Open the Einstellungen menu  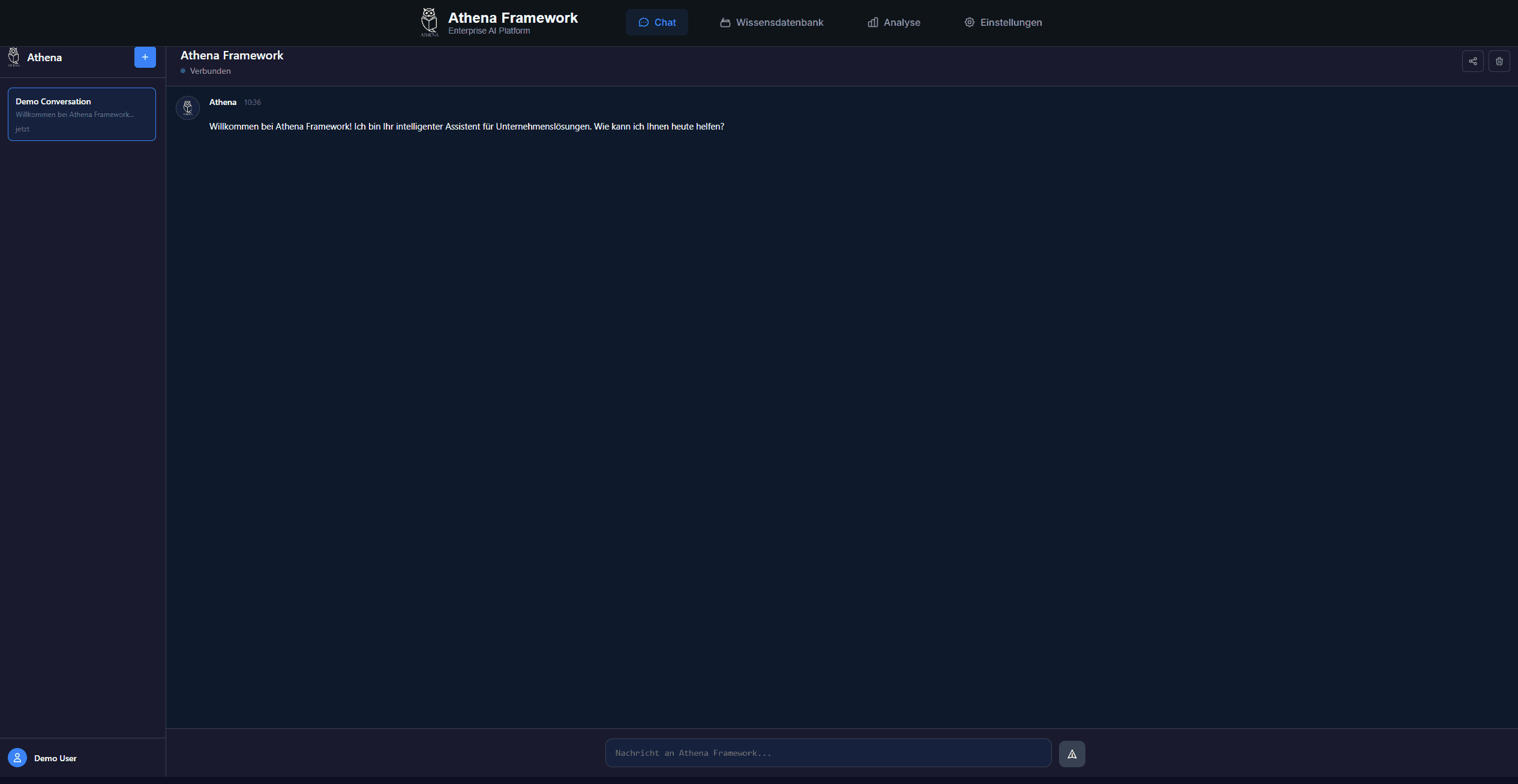coord(1003,22)
